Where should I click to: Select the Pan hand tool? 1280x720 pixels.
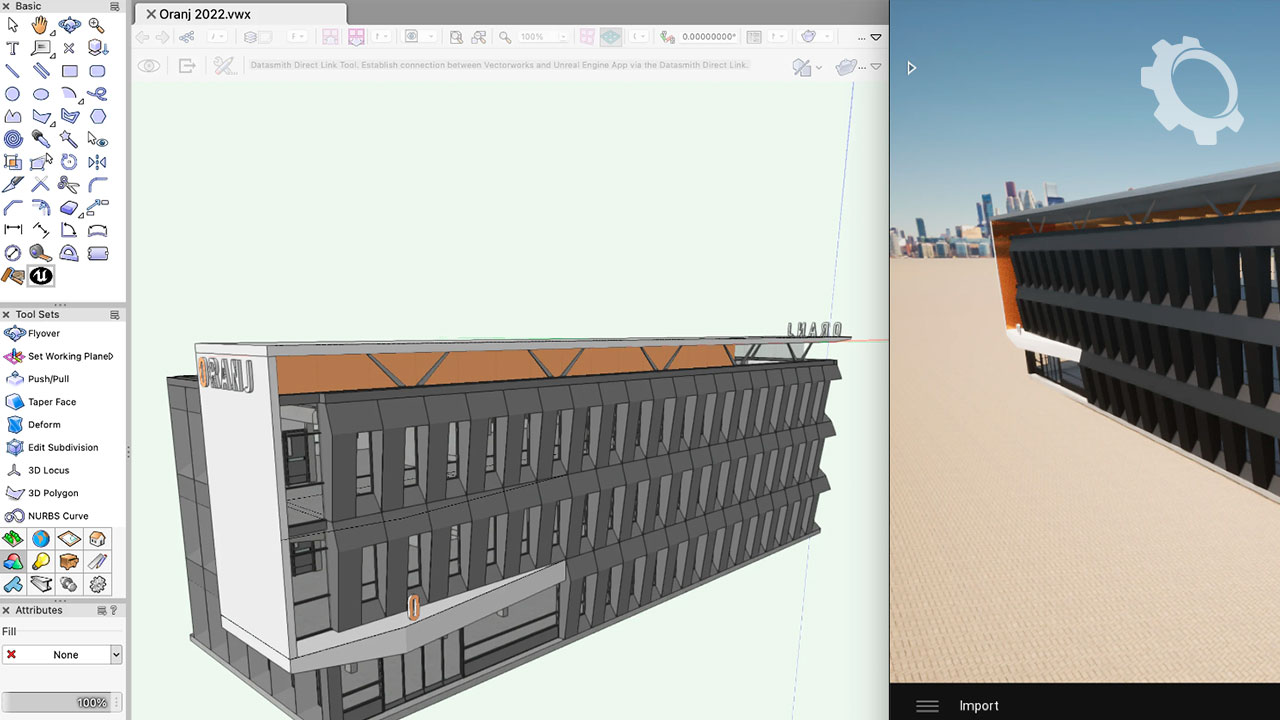point(40,25)
